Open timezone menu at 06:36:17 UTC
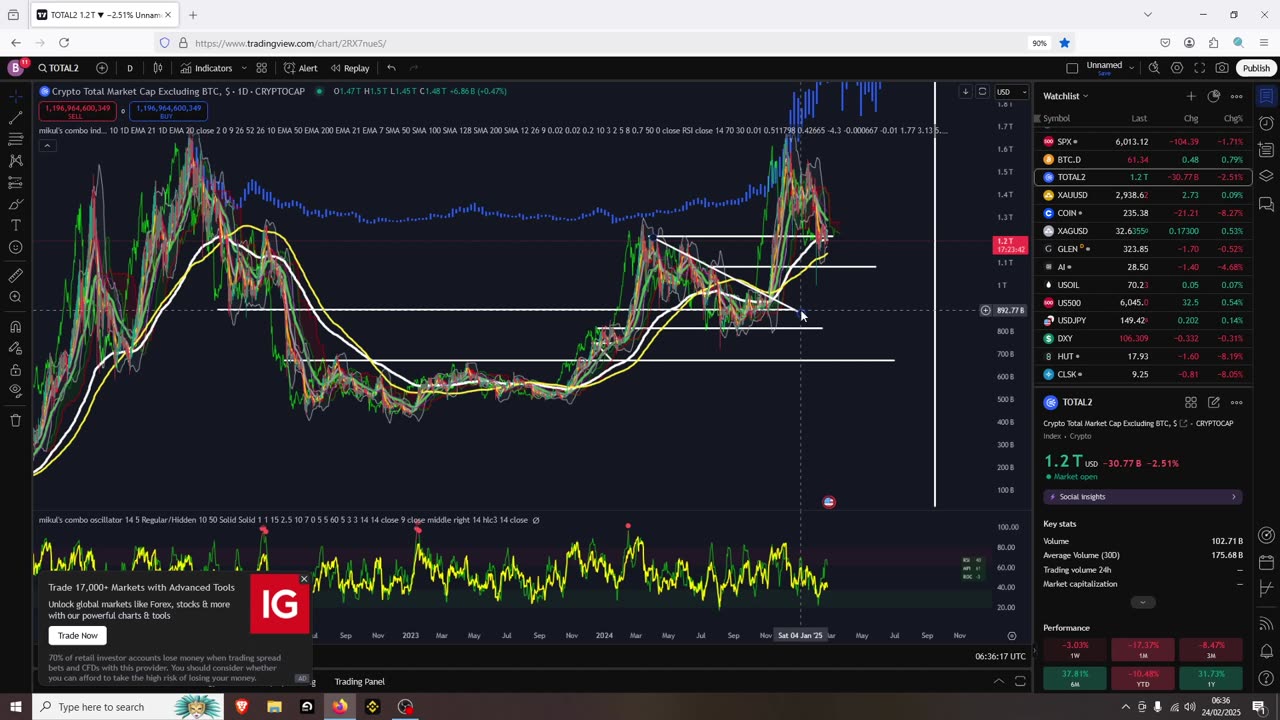This screenshot has width=1280, height=720. (1000, 656)
